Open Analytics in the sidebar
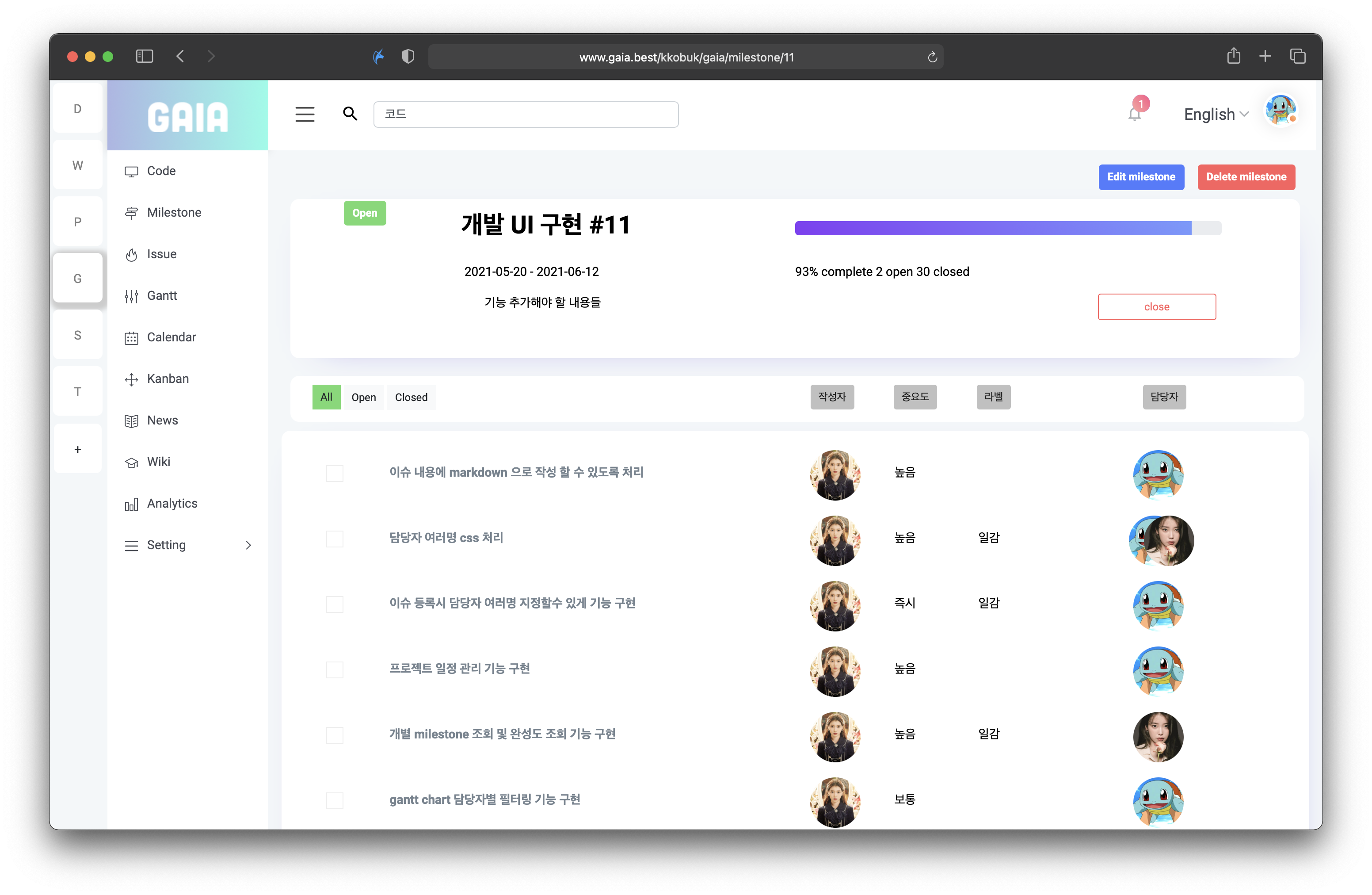Viewport: 1372px width, 895px height. point(172,503)
